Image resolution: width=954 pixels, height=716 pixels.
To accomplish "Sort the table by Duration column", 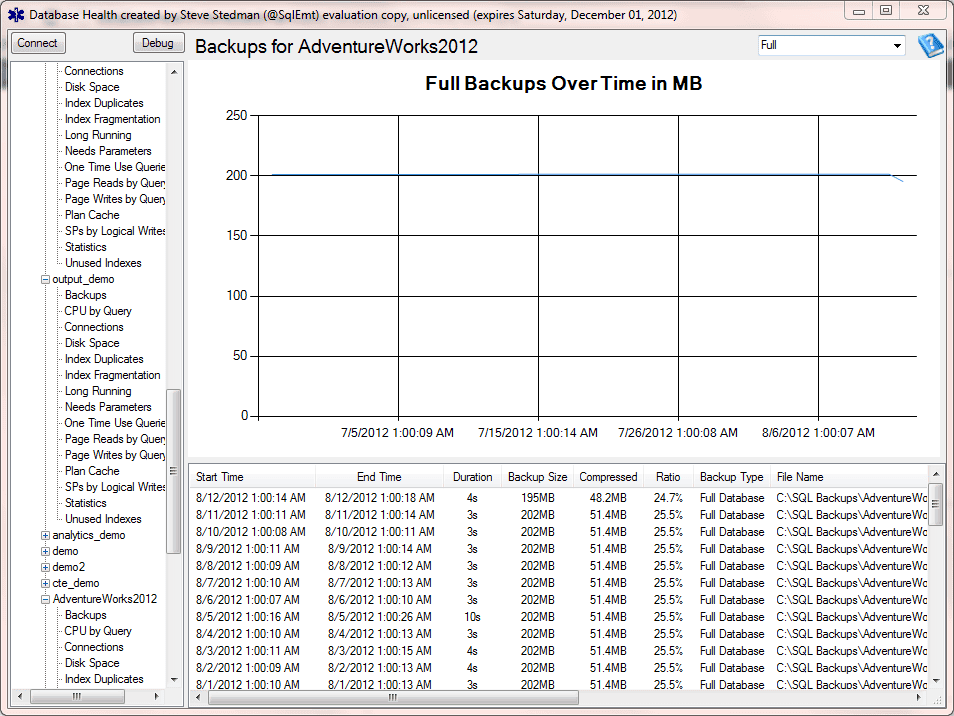I will click(472, 476).
